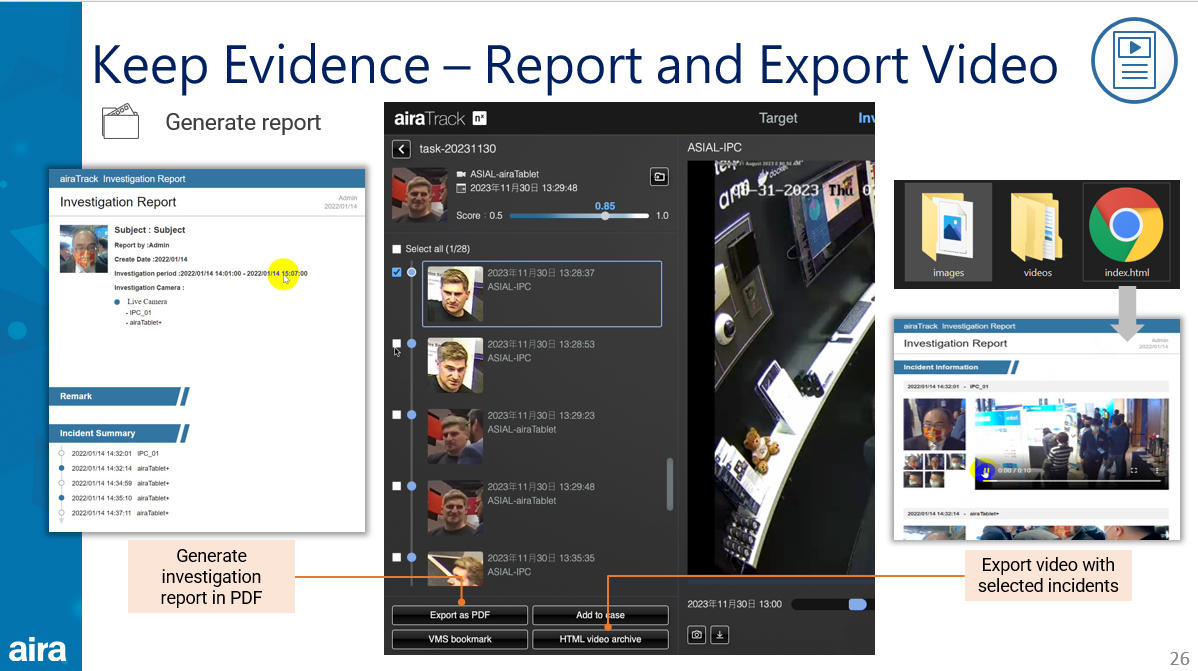Select the 13:28:53 face thumbnail
The image size is (1198, 671).
[x=455, y=365]
